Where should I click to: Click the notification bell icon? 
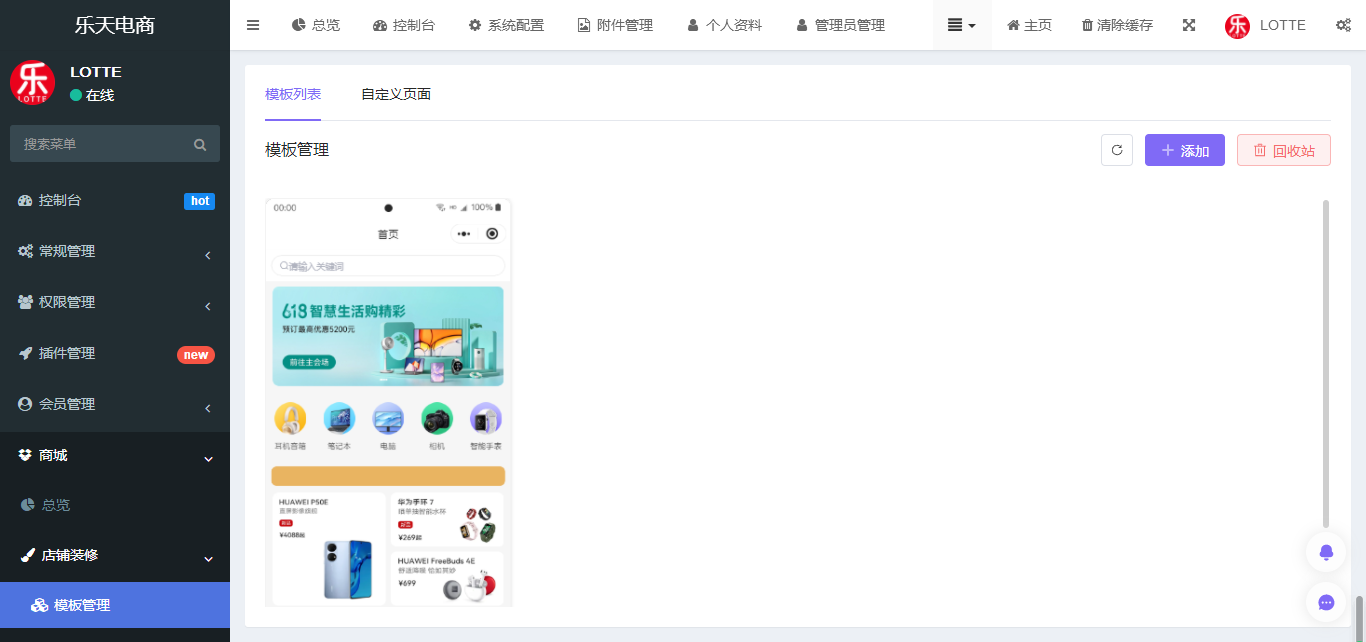tap(1326, 552)
